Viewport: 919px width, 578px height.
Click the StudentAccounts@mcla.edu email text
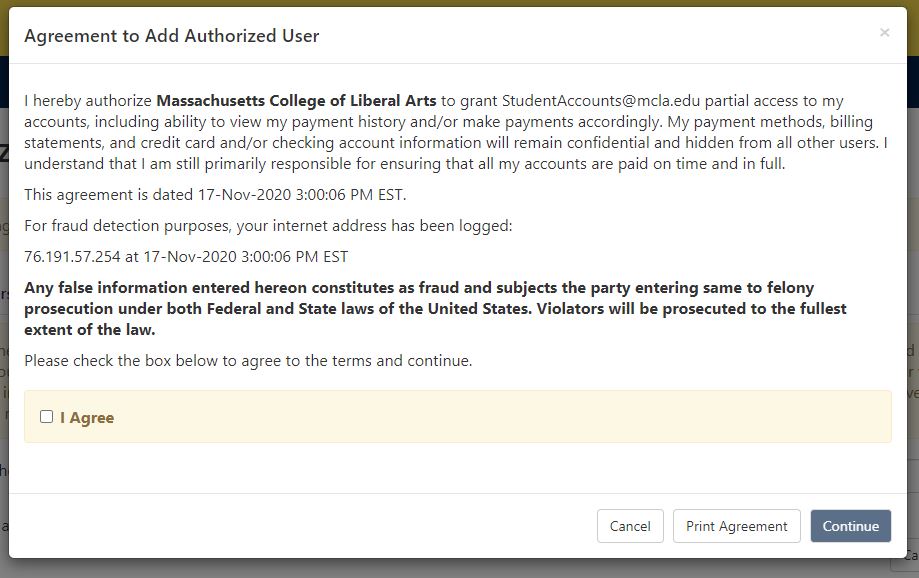tap(601, 101)
